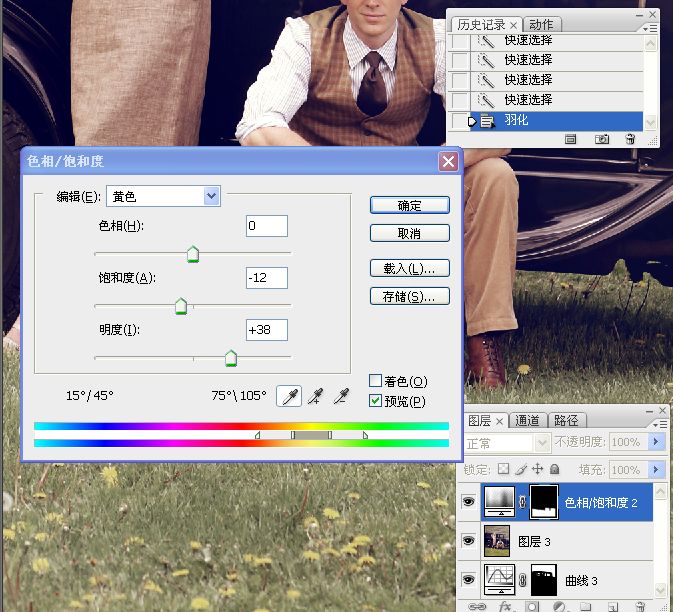Open the 不透明度 opacity slider arrow
The image size is (673, 612).
click(x=656, y=441)
